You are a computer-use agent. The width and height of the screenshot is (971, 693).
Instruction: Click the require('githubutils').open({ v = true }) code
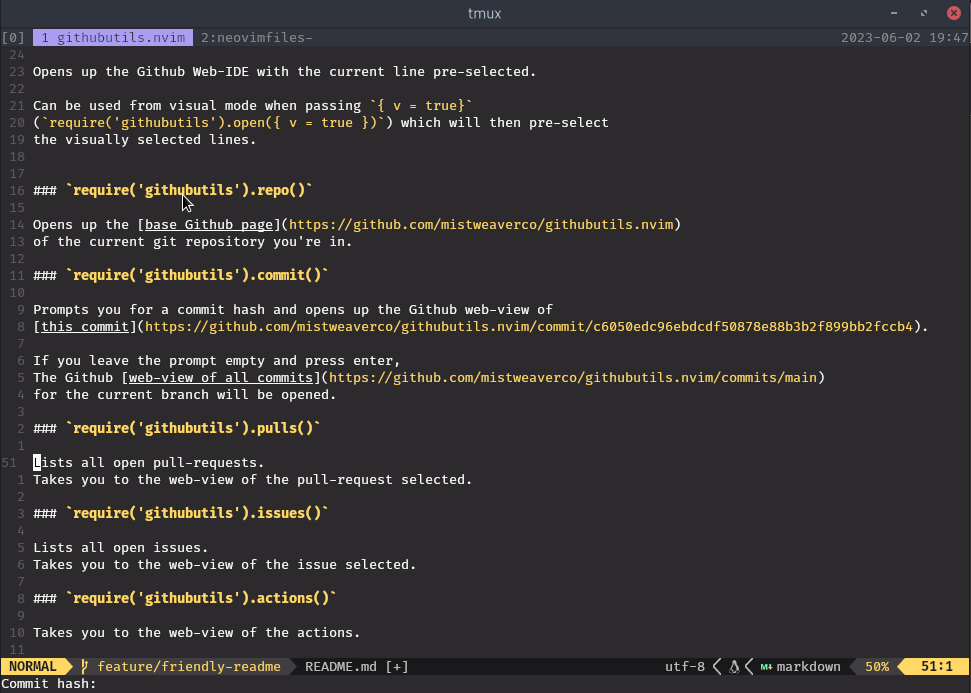point(213,123)
